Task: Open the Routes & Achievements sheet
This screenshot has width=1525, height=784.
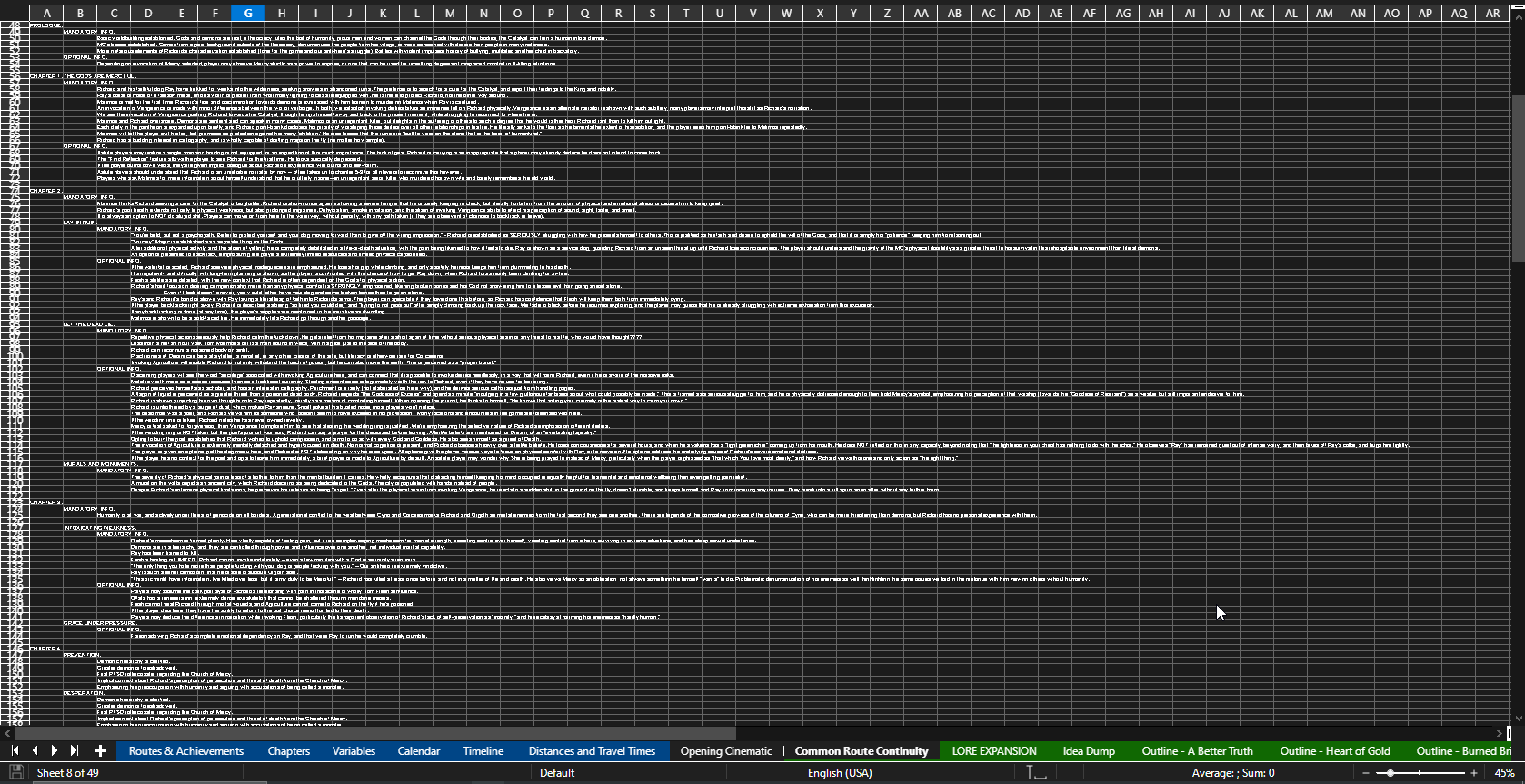Action: [186, 751]
